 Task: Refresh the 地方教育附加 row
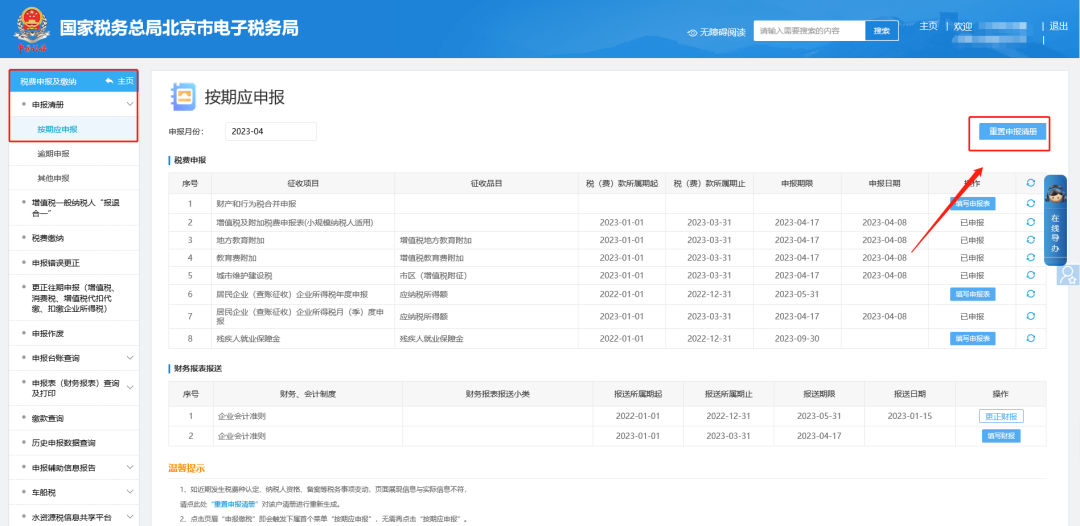click(x=1030, y=240)
